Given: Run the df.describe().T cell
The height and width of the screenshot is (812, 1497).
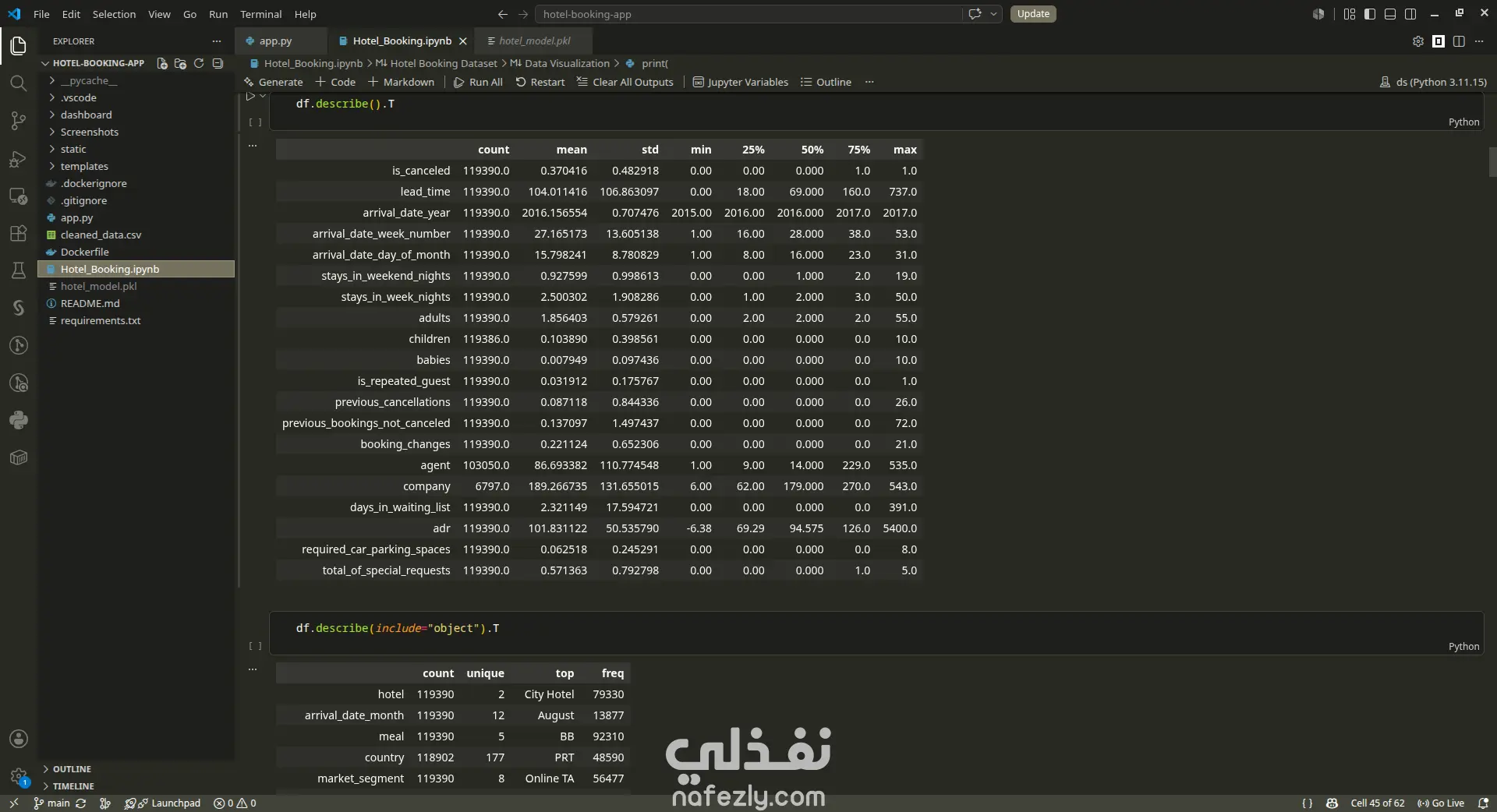Looking at the screenshot, I should [250, 97].
